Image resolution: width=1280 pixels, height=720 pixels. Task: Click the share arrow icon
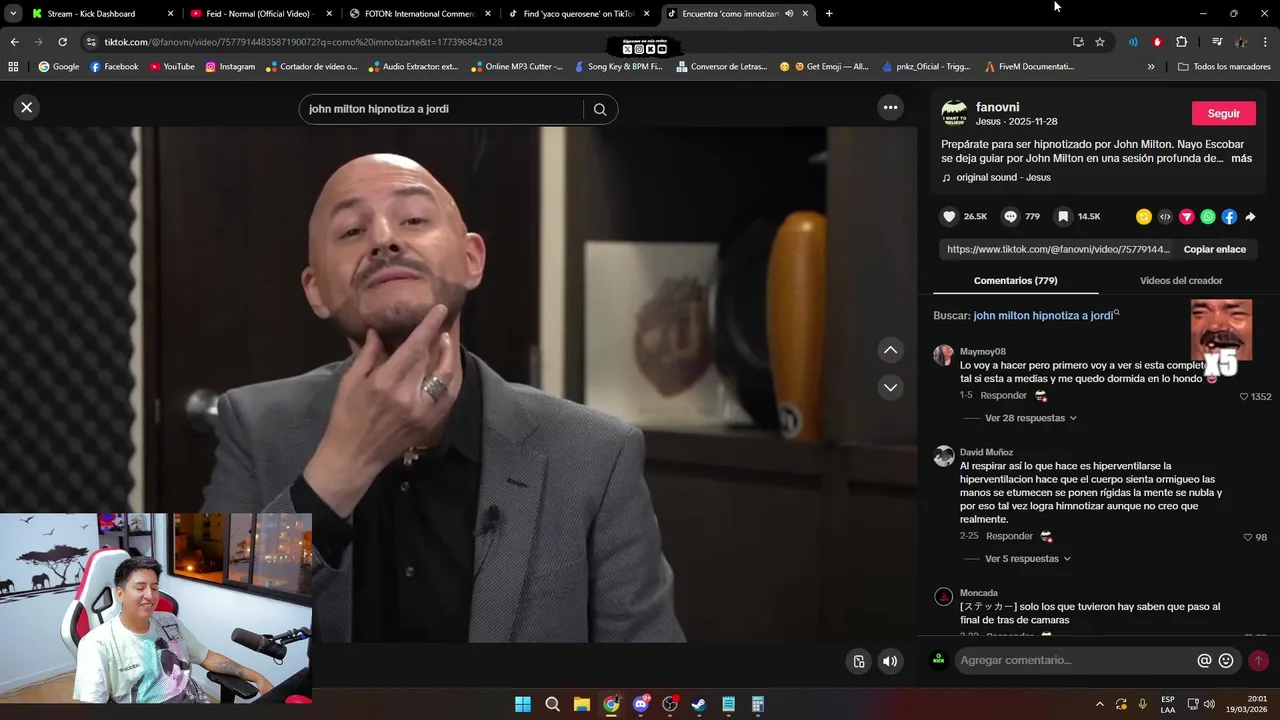(1250, 216)
